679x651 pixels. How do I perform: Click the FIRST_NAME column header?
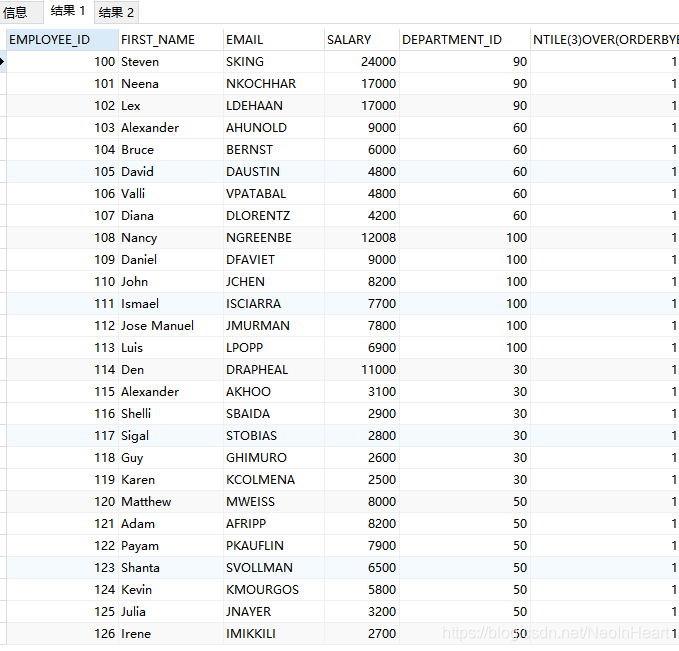[x=171, y=40]
